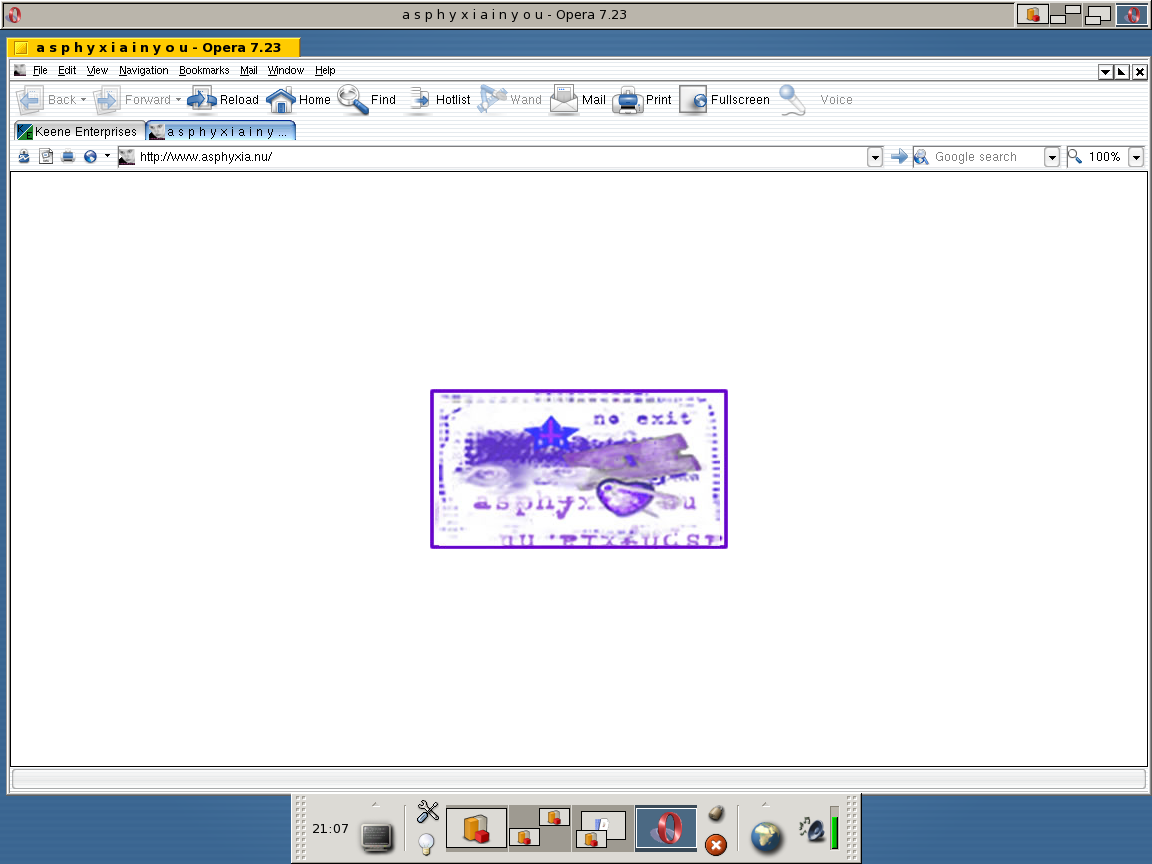Open the page icon menu left of File

(20, 71)
